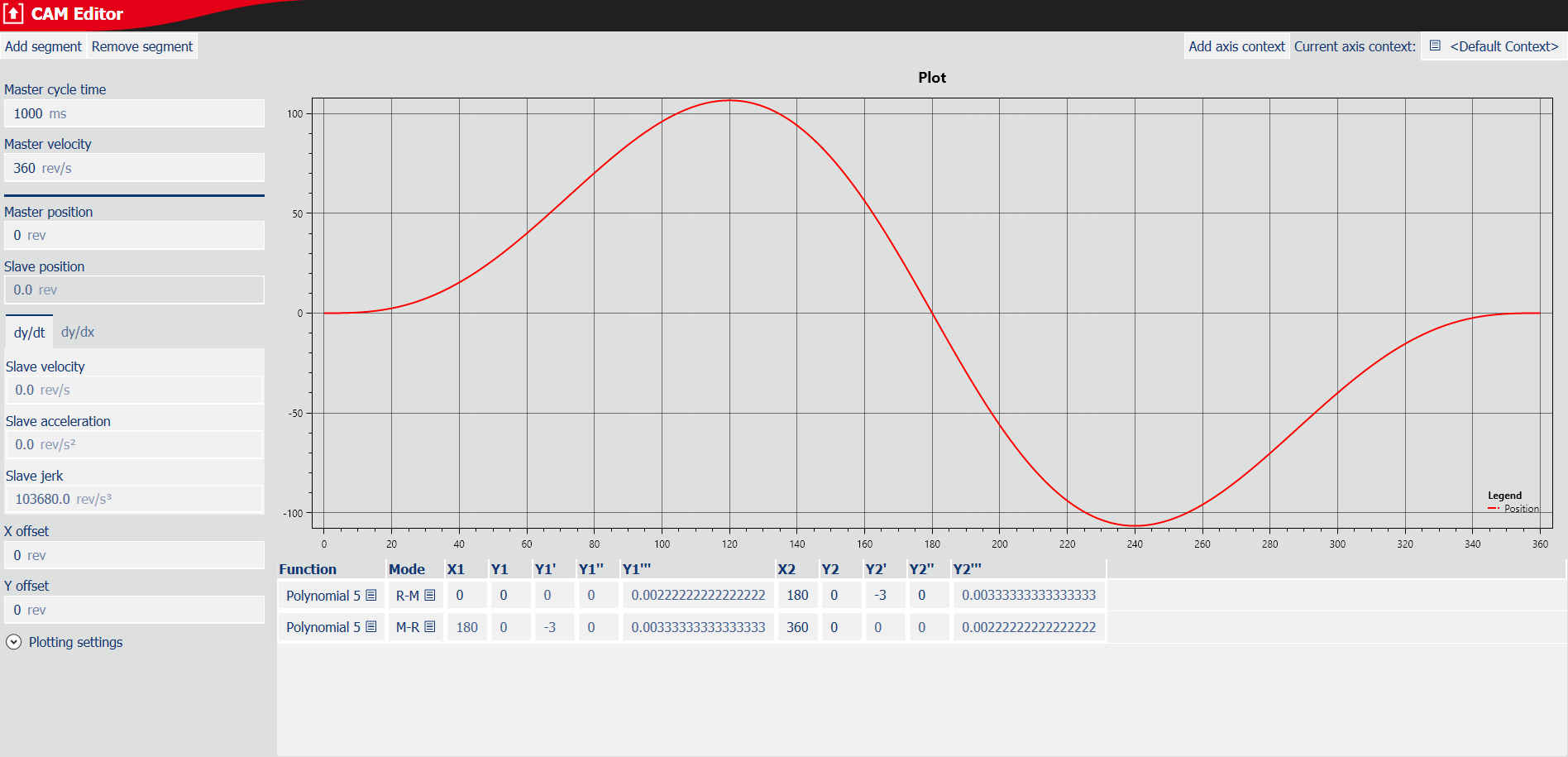Edit the X offset field
The image size is (1568, 757).
pyautogui.click(x=134, y=555)
